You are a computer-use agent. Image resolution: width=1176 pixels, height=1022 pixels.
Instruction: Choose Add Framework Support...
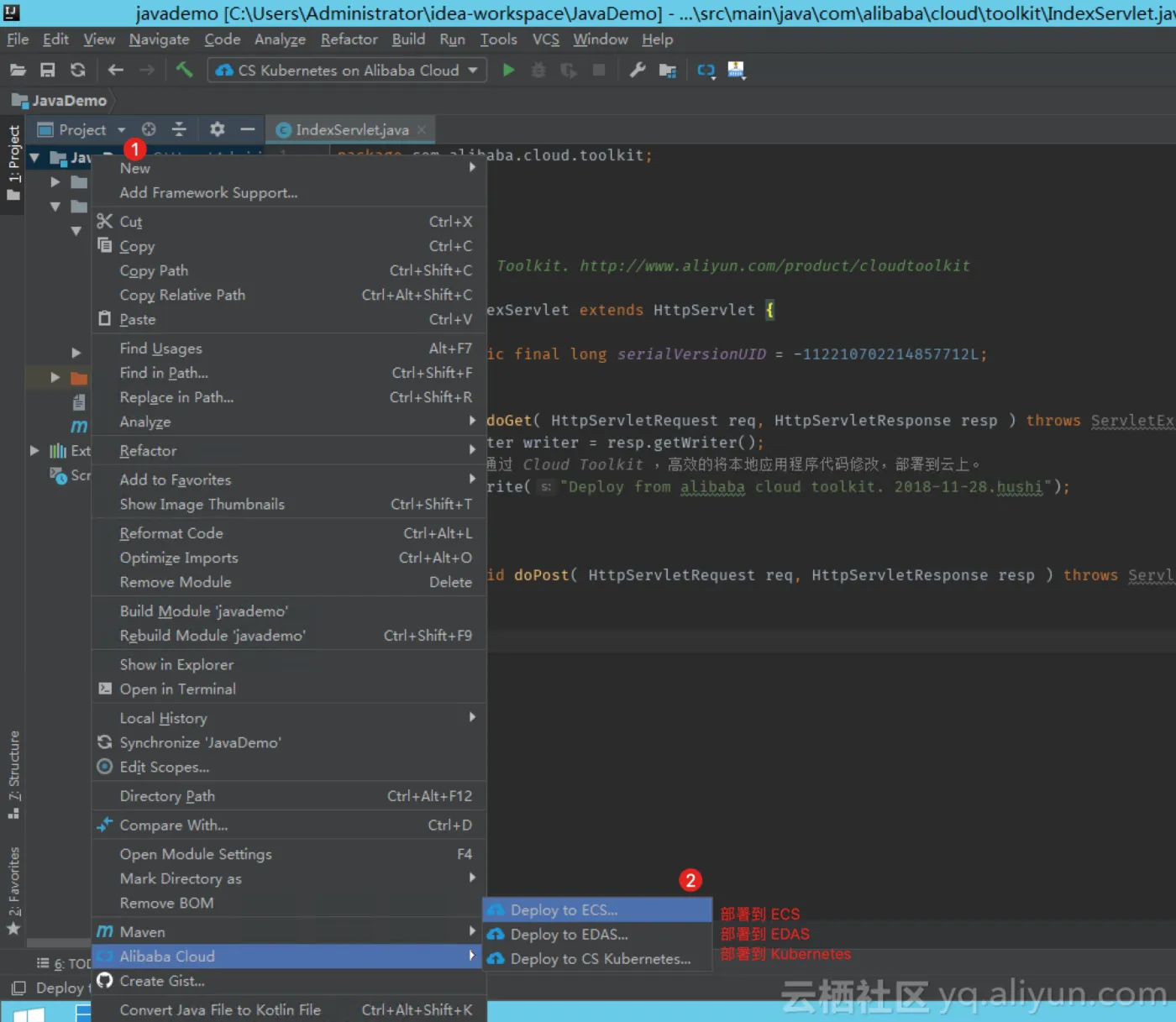pyautogui.click(x=289, y=192)
